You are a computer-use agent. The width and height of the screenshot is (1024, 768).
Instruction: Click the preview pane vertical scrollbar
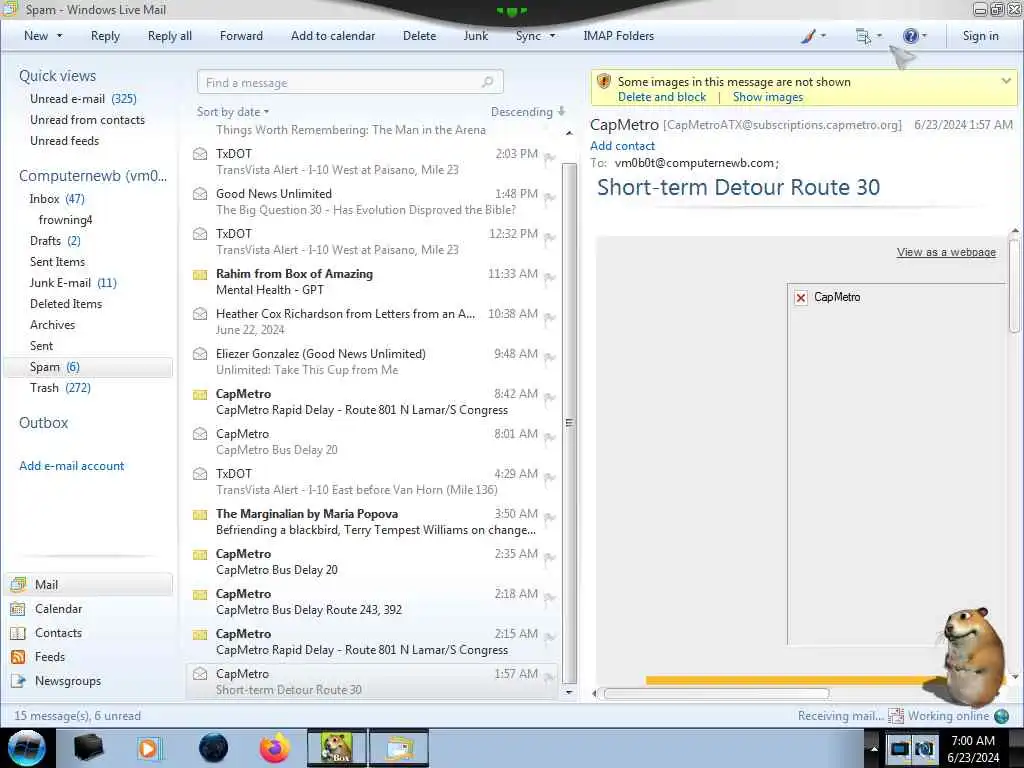point(1014,286)
